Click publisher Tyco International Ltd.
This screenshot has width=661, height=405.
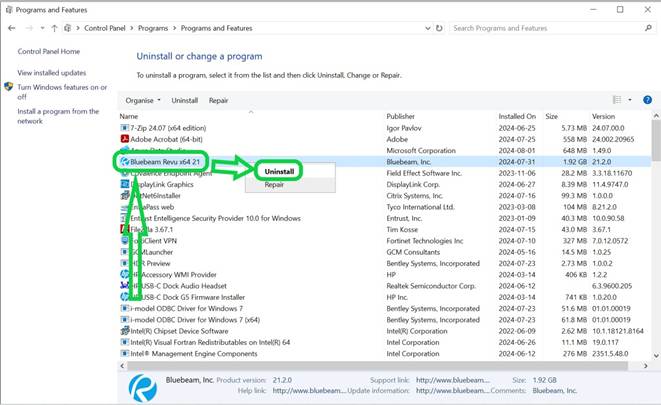(420, 207)
